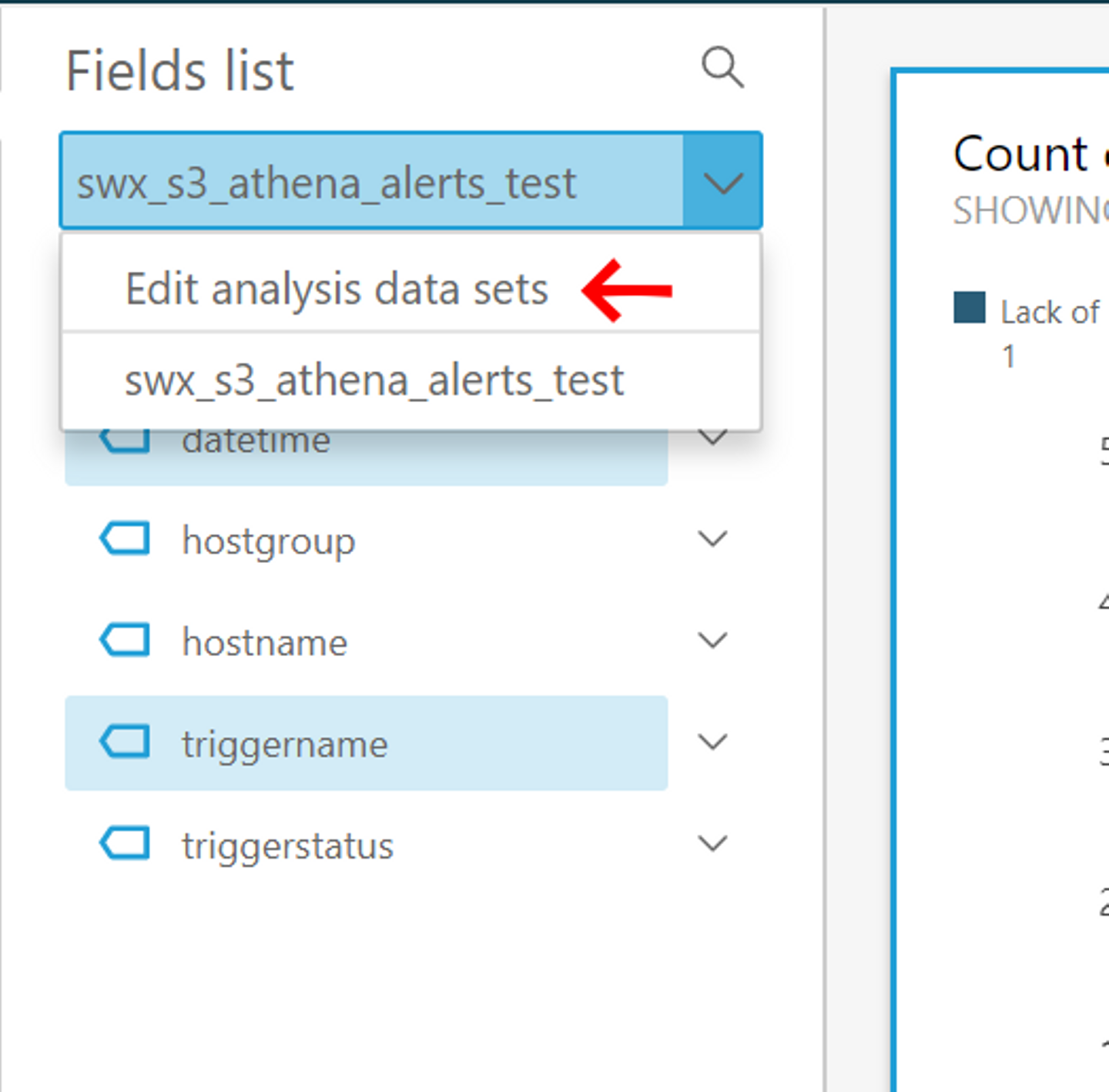Click the datetime field tag icon
The image size is (1109, 1092).
[125, 440]
